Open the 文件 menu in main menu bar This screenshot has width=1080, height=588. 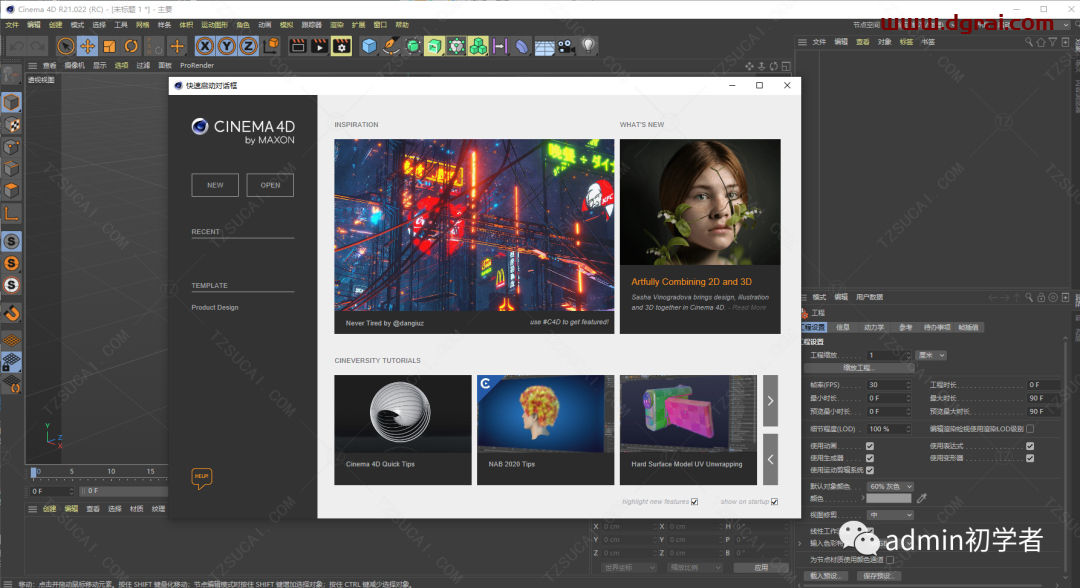(12, 25)
